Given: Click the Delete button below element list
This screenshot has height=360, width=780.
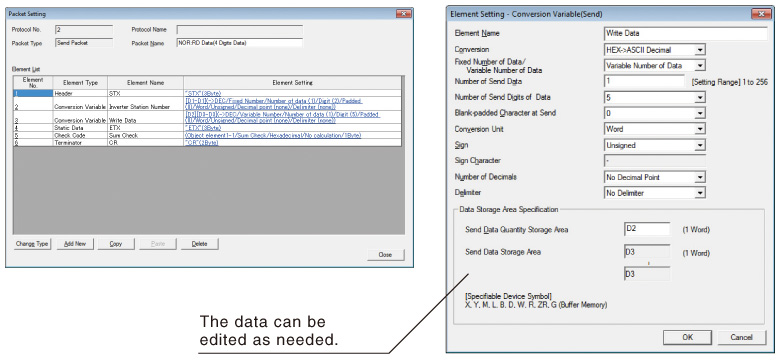Looking at the screenshot, I should (199, 244).
